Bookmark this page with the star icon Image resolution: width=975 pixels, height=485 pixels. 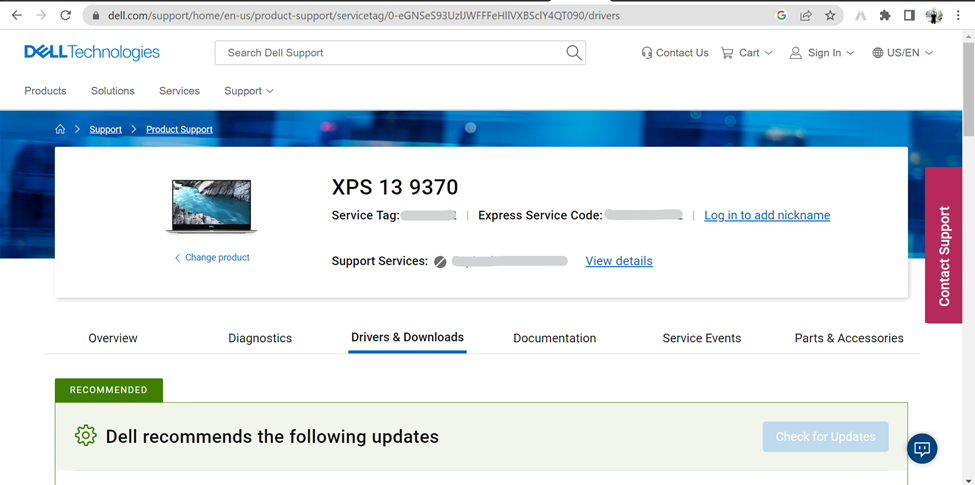830,16
